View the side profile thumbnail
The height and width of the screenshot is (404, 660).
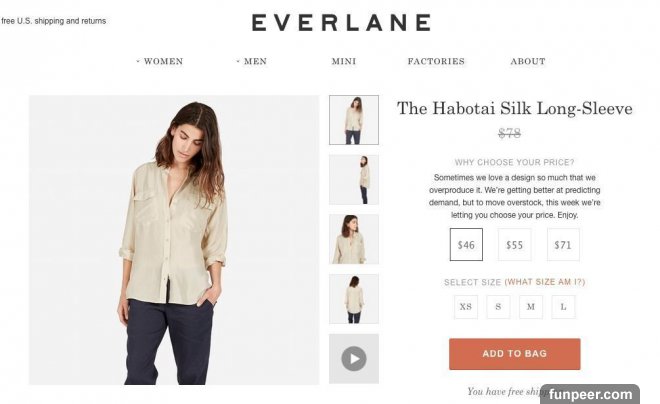coord(354,180)
